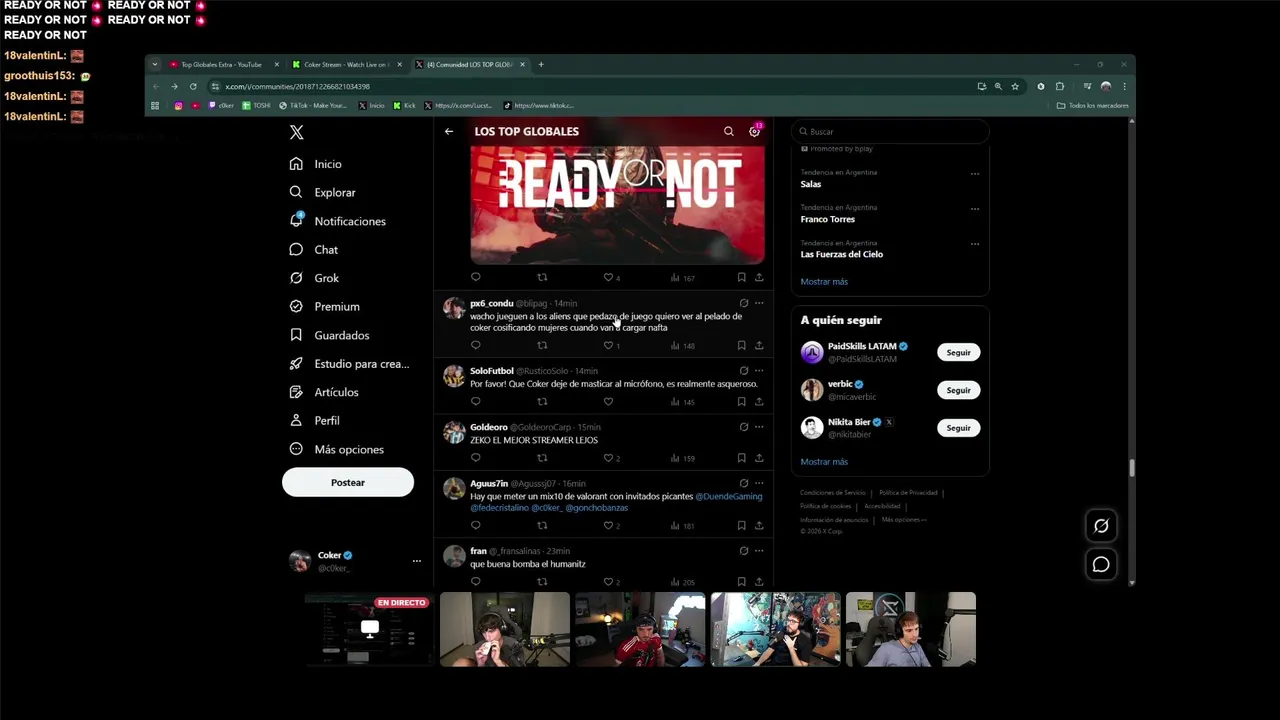
Task: View analytics on SoloFutbol's post
Action: (x=682, y=402)
